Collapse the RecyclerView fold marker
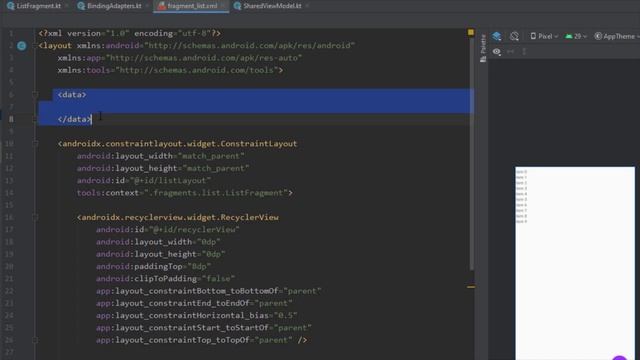 point(36,217)
